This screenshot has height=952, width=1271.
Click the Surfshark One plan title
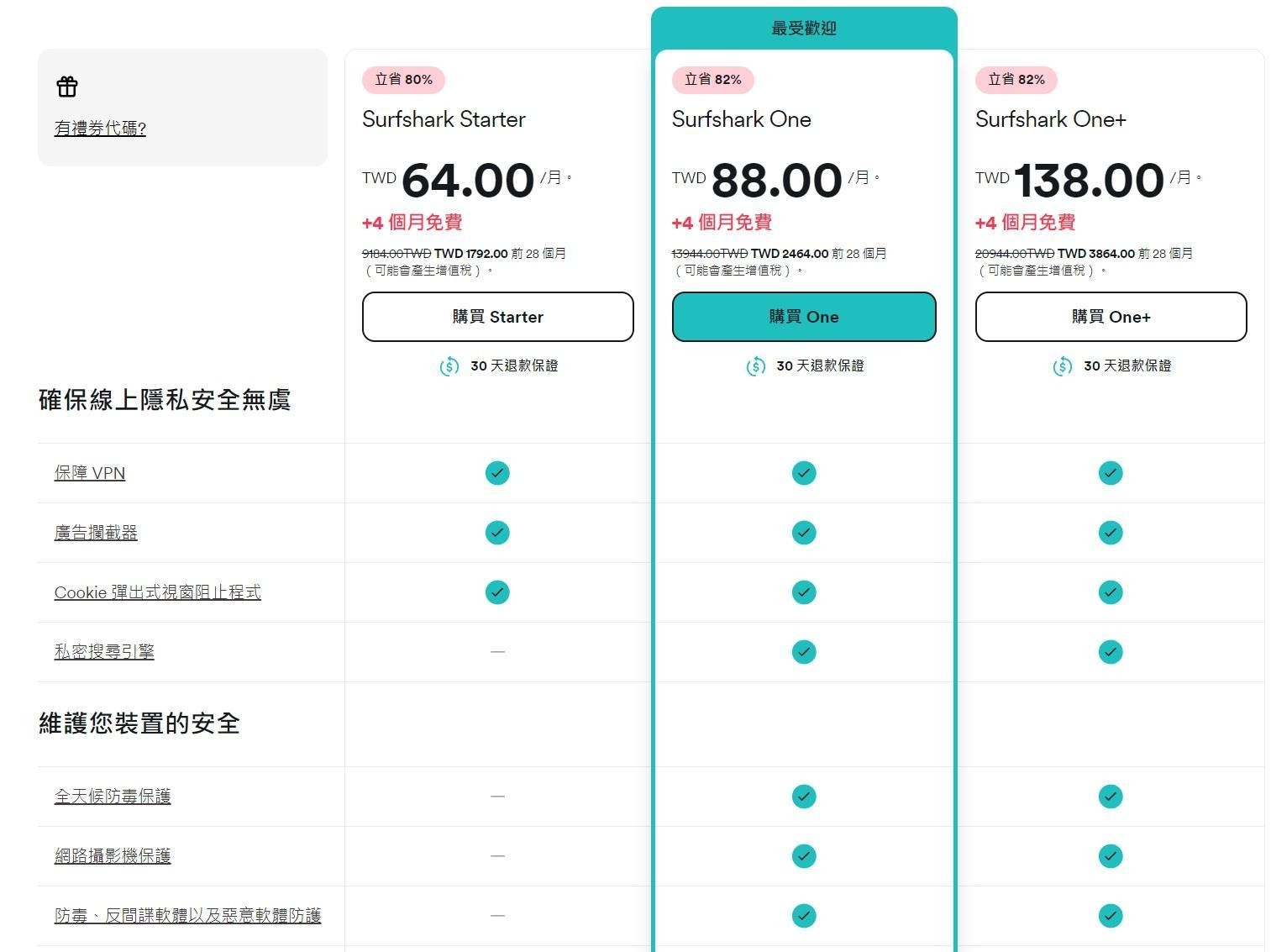(741, 119)
